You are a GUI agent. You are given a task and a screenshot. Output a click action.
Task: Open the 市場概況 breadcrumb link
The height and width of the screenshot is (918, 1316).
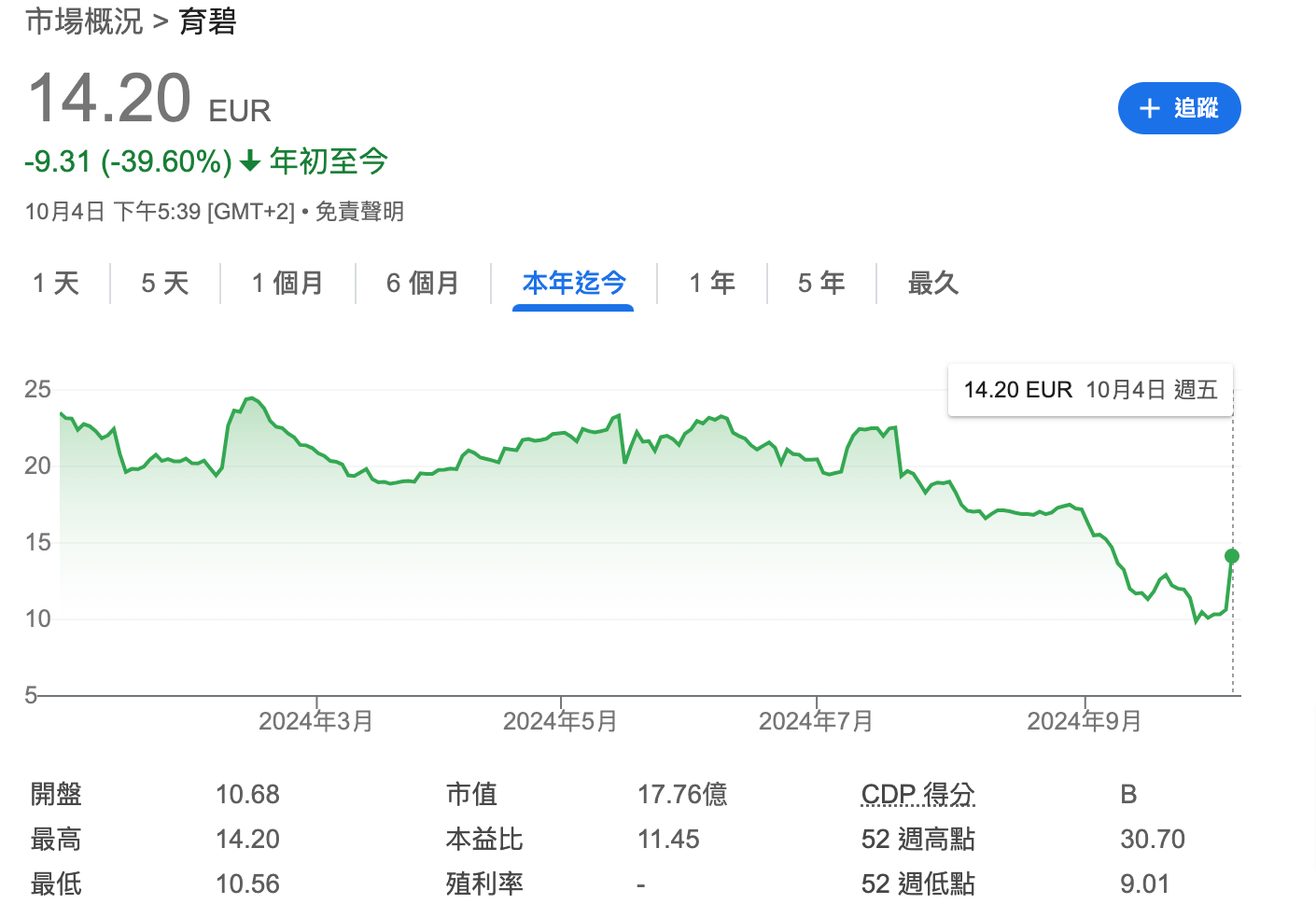[84, 21]
